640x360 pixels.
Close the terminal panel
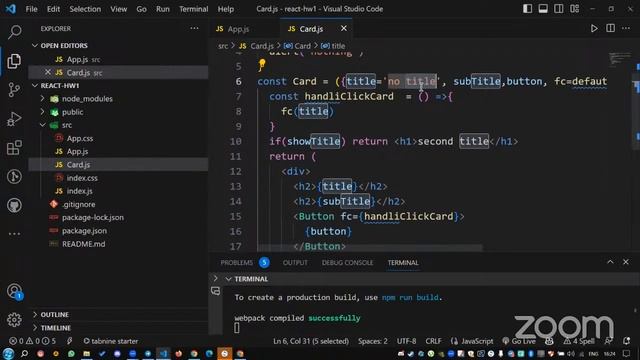click(626, 262)
